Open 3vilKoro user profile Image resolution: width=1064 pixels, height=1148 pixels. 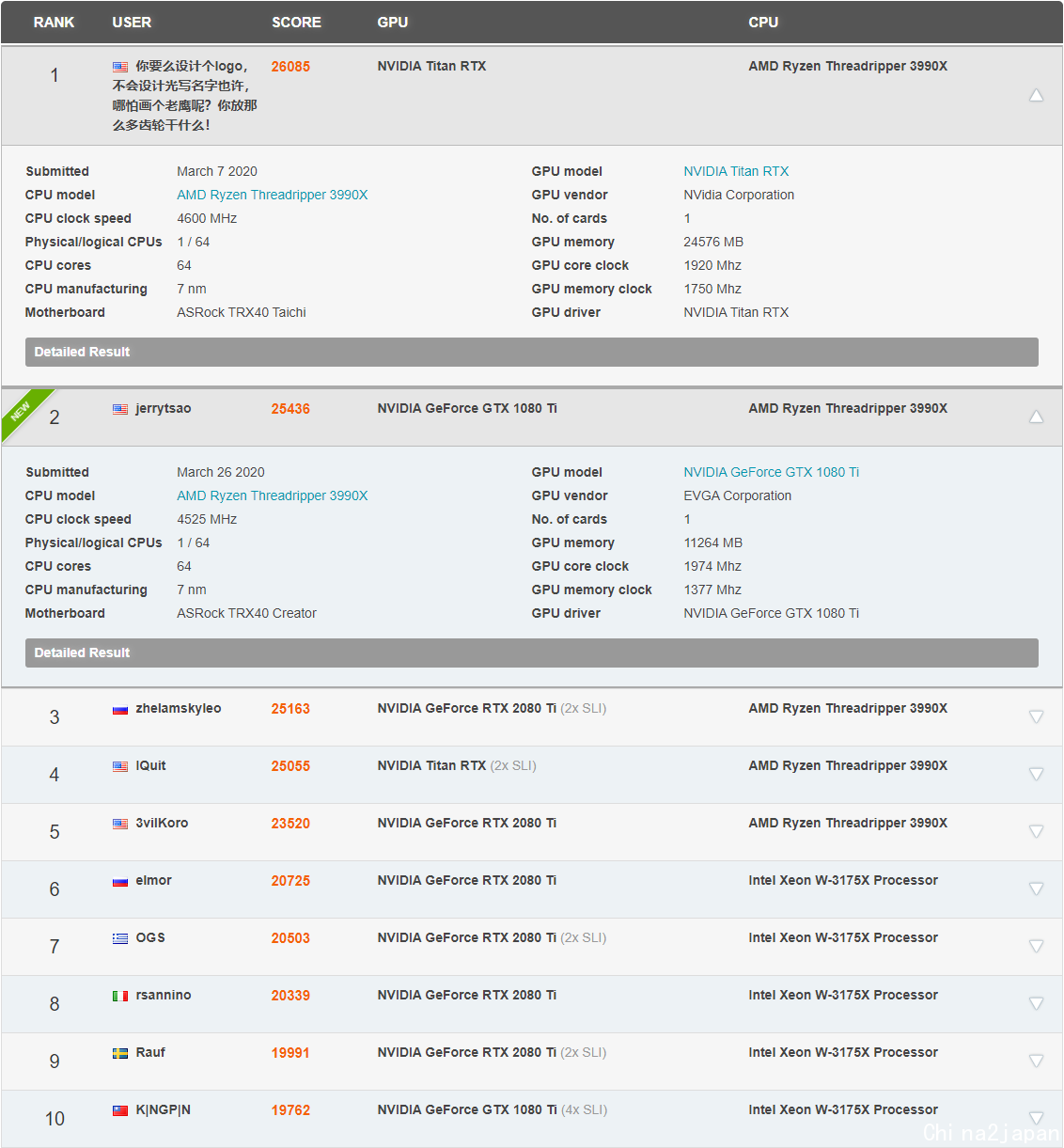(162, 823)
